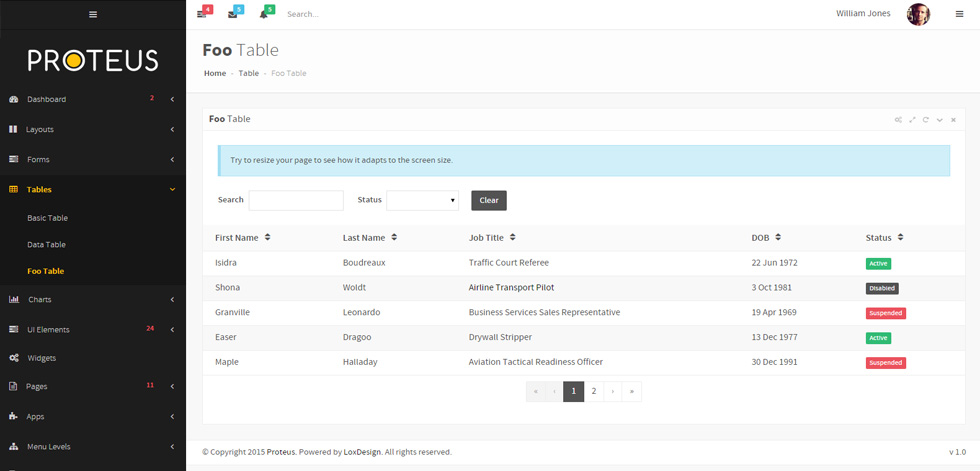The width and height of the screenshot is (980, 471).
Task: Collapse the Tables menu chevron
Action: click(172, 189)
